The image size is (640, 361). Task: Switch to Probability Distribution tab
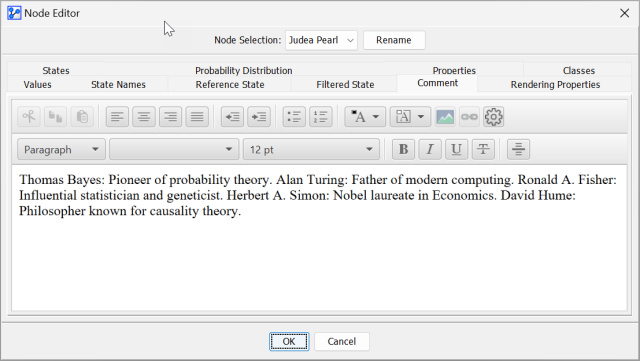244,70
